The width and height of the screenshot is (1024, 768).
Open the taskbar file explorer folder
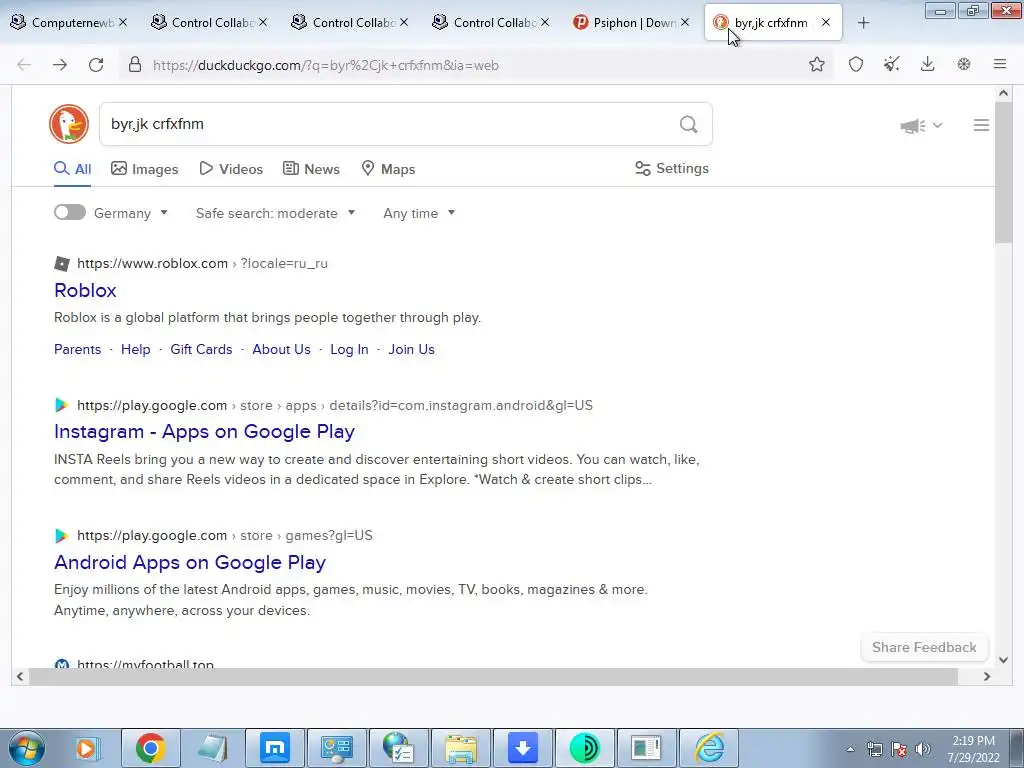click(461, 748)
